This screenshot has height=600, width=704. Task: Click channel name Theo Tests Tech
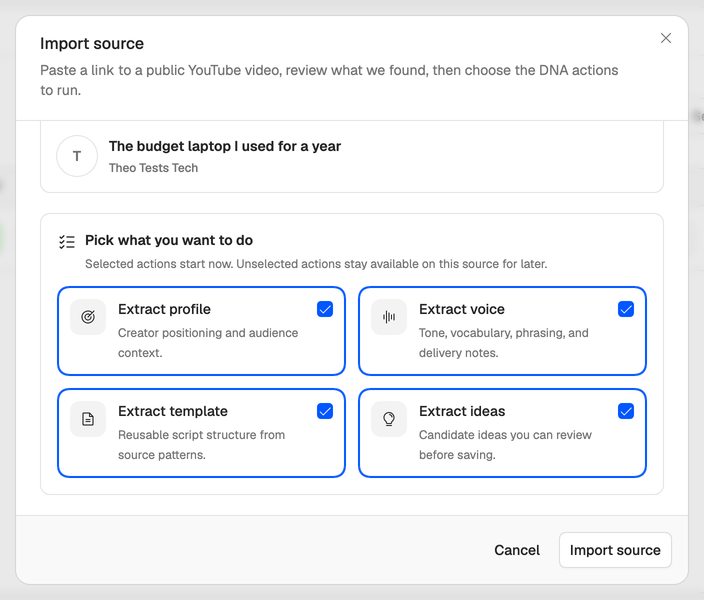pos(153,168)
